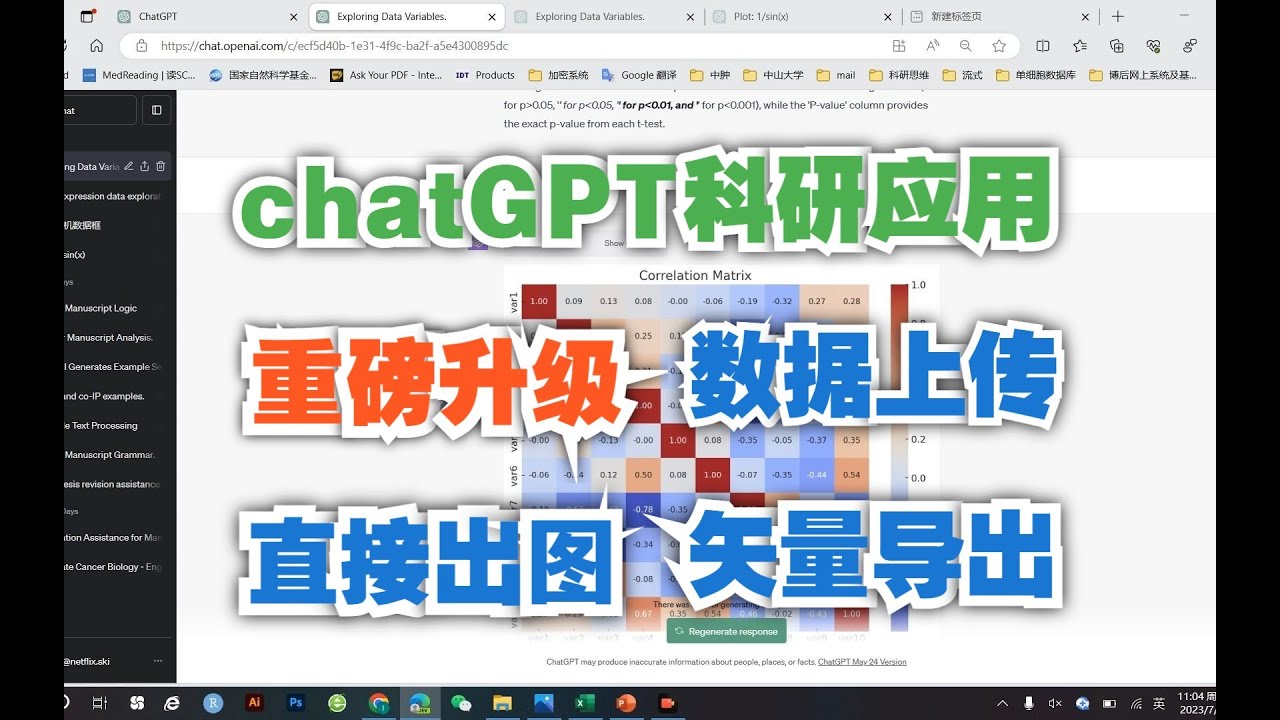Open Chrome from the taskbar

[x=378, y=703]
